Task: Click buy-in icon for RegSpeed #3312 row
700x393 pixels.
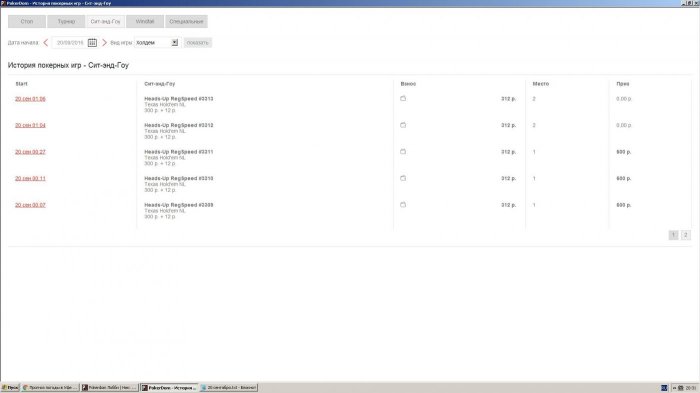Action: click(x=403, y=125)
